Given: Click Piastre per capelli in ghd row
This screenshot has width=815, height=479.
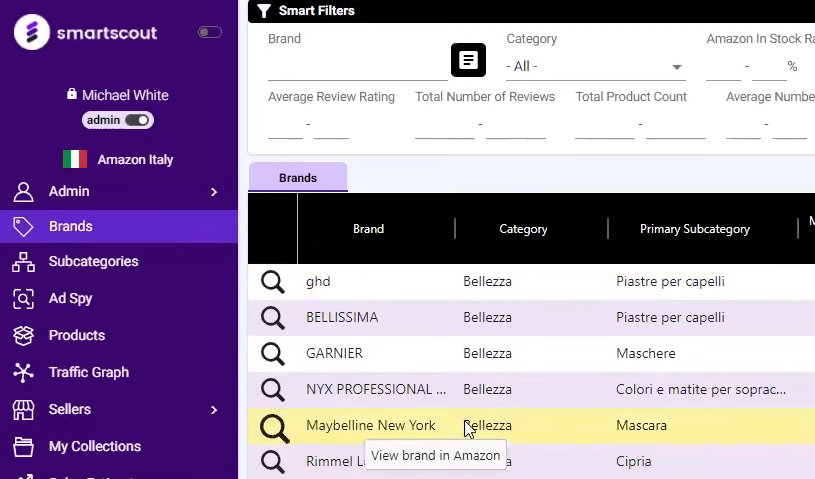Looking at the screenshot, I should [670, 282].
